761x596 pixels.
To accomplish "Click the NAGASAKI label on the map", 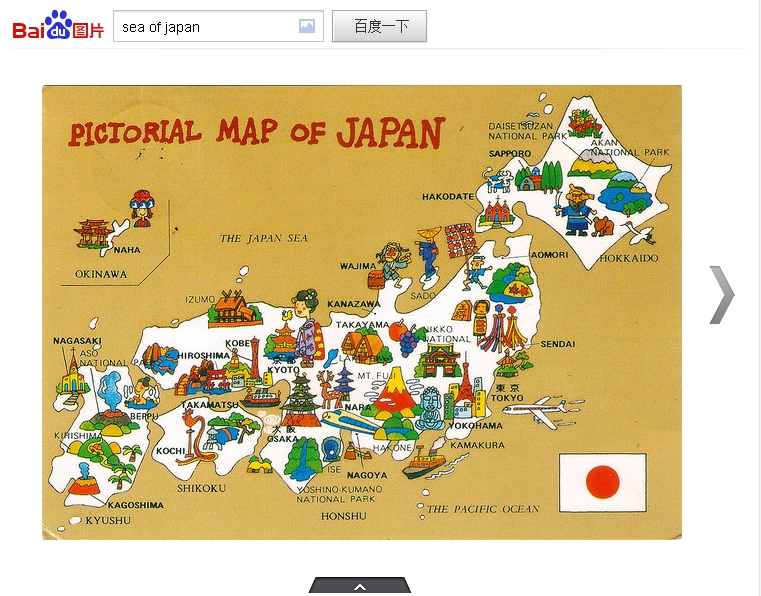I will [77, 341].
